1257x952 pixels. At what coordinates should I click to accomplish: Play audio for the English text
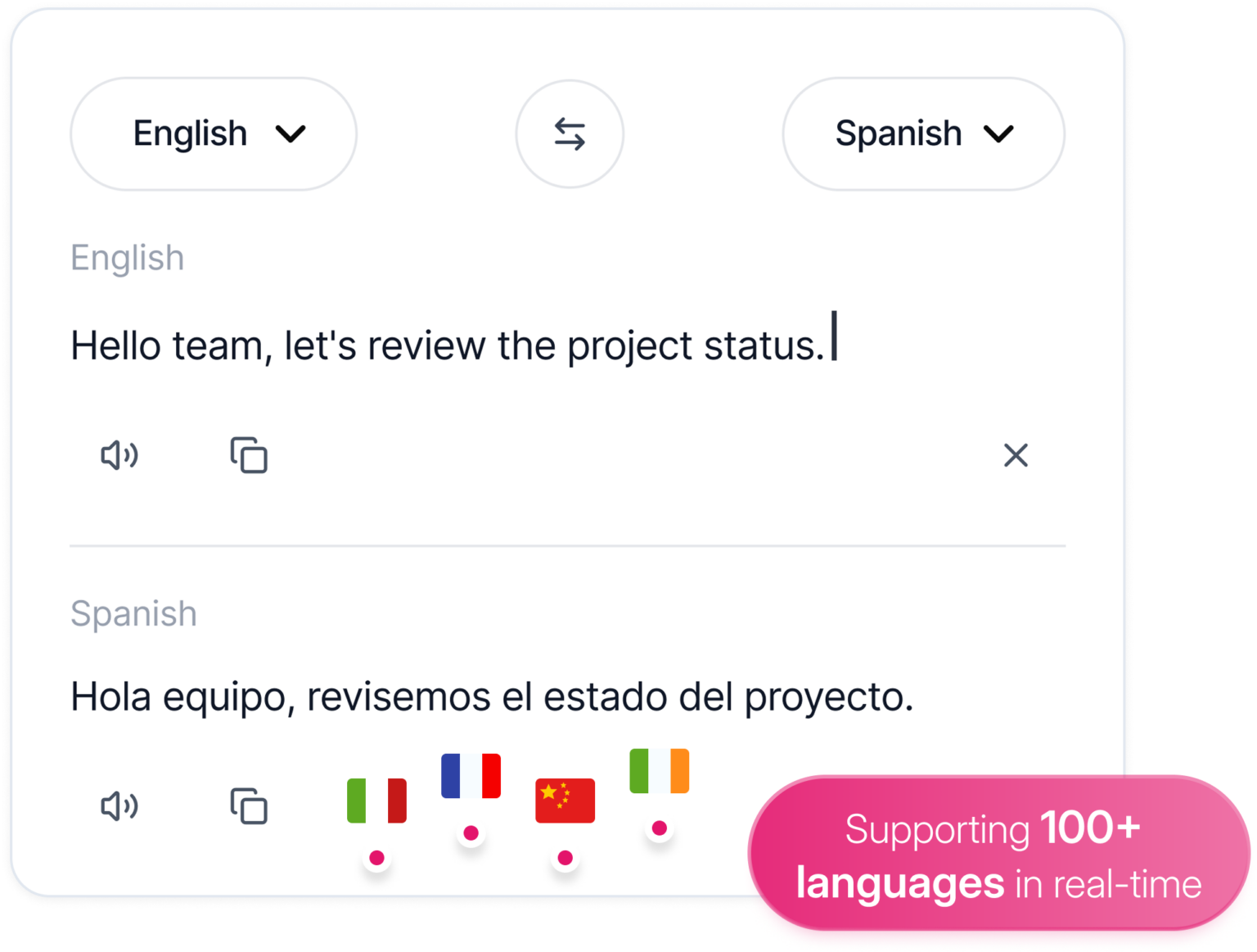(119, 456)
